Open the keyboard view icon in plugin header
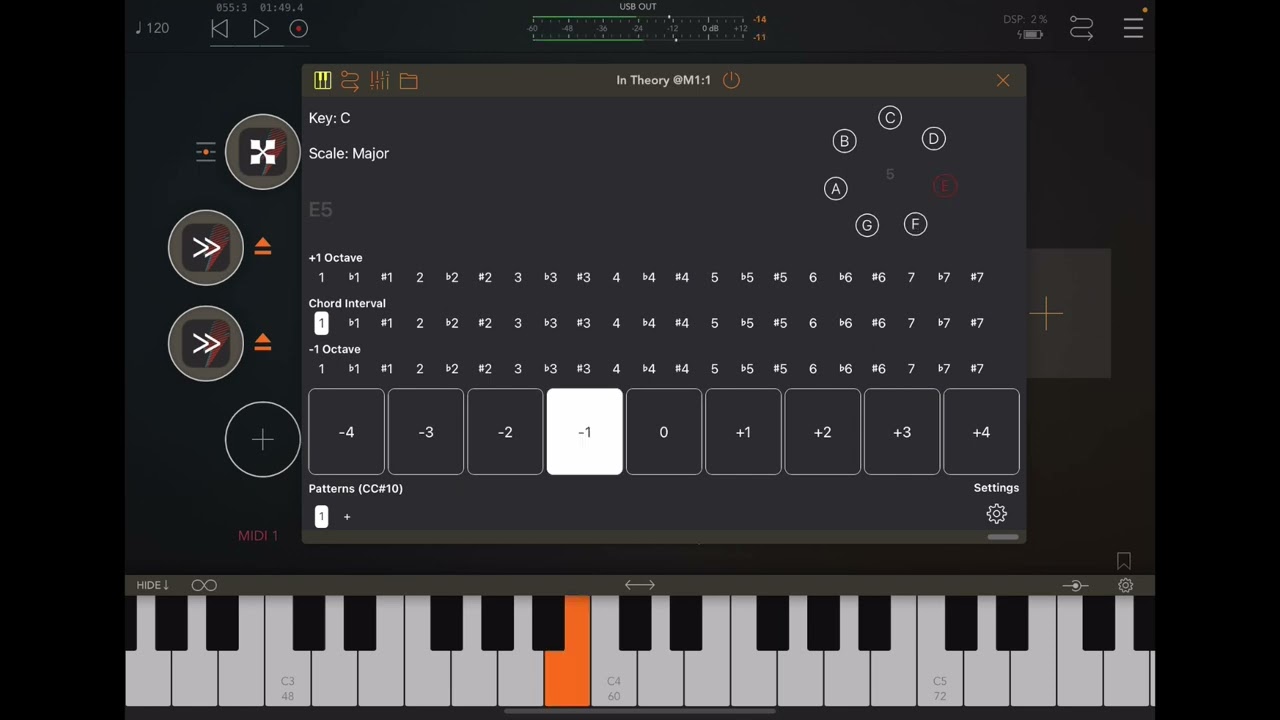1280x720 pixels. pyautogui.click(x=322, y=81)
